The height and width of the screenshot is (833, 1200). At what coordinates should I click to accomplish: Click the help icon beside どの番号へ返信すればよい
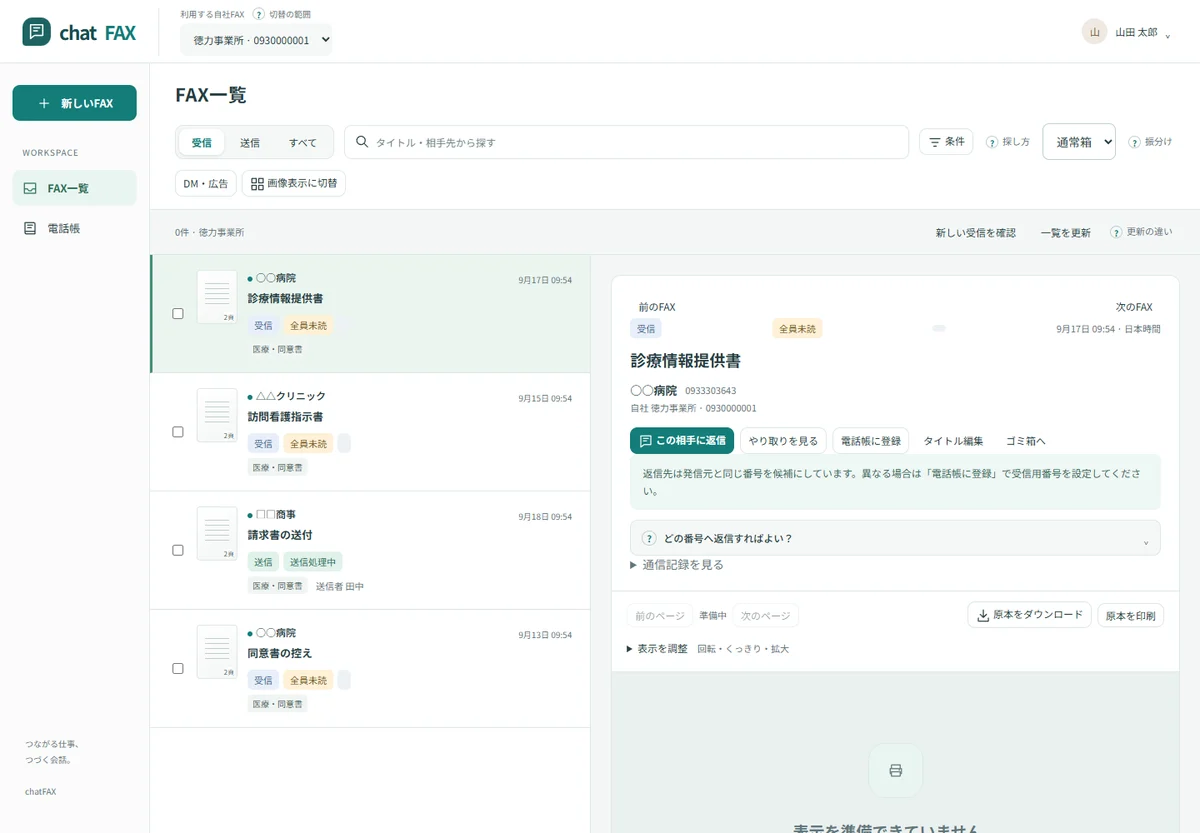(x=649, y=538)
